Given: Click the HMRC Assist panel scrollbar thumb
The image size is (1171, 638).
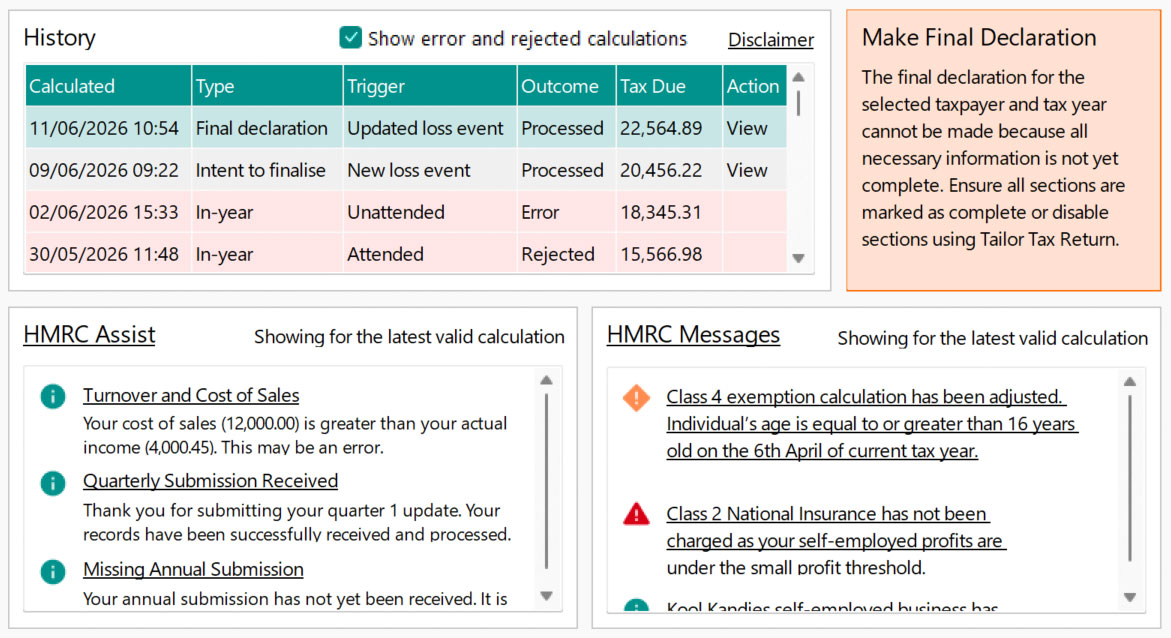Looking at the screenshot, I should coord(546,480).
